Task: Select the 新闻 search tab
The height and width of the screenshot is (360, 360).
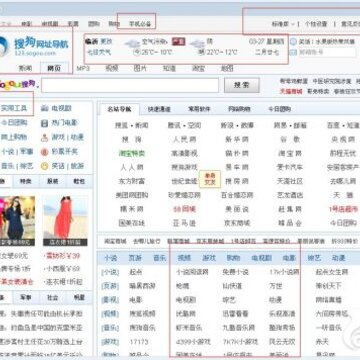Action: 25,68
